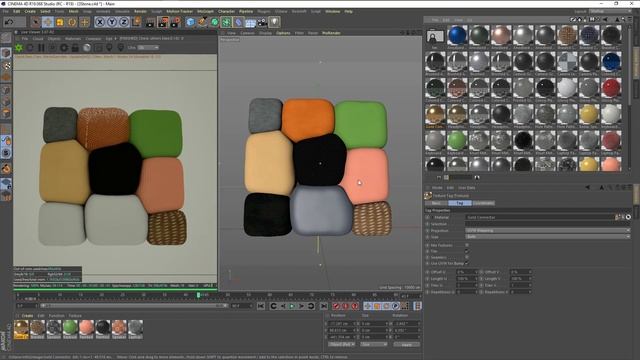Open the Render menu
The height and width of the screenshot is (360, 640).
[x=140, y=11]
